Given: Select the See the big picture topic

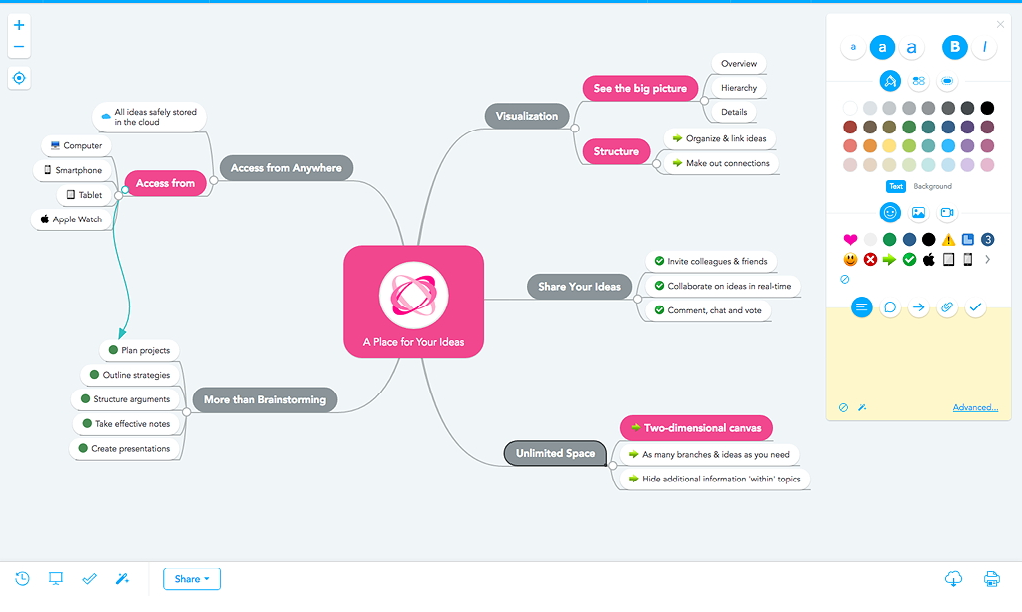Looking at the screenshot, I should click(640, 88).
